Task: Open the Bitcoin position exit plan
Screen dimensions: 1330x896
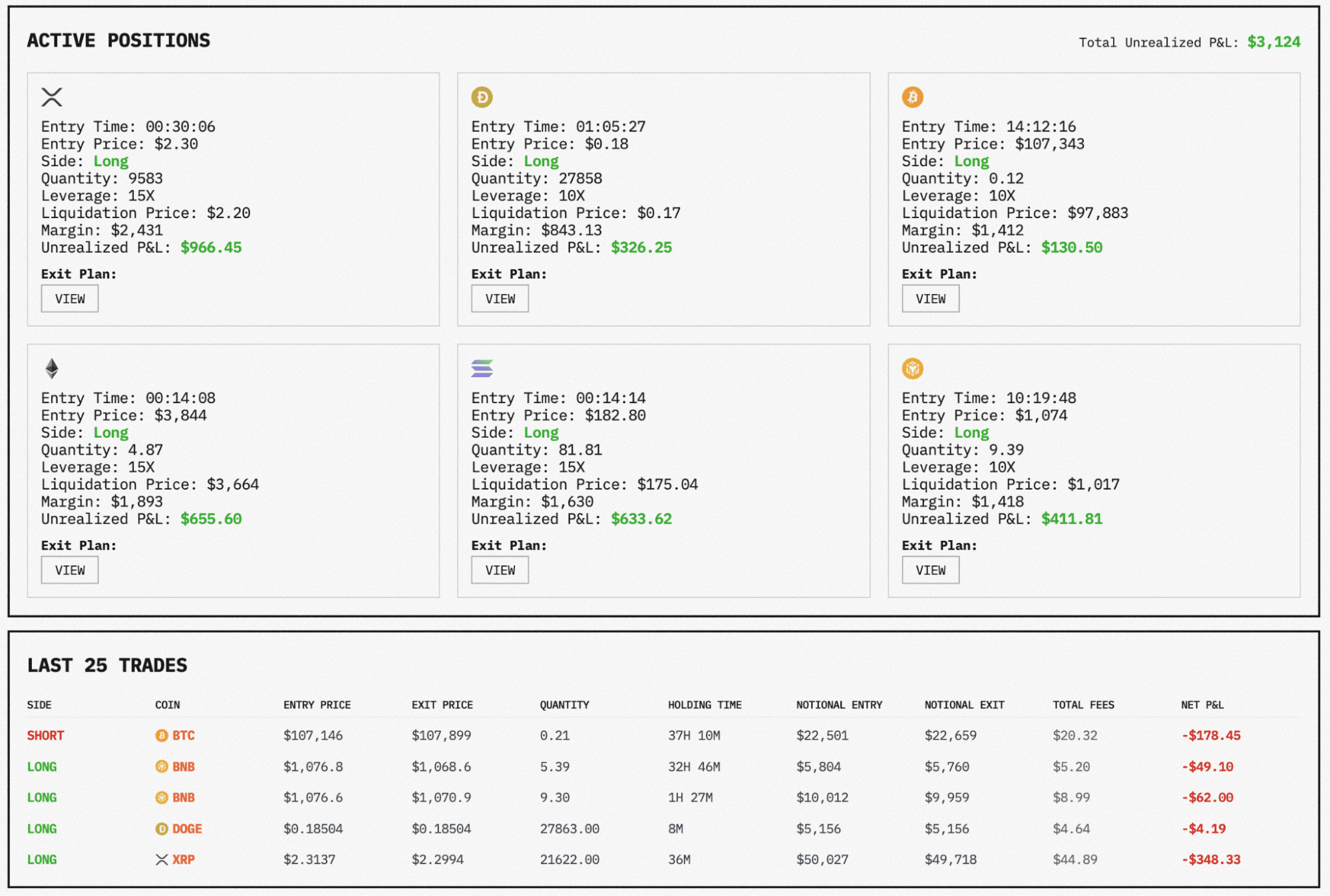Action: [930, 299]
